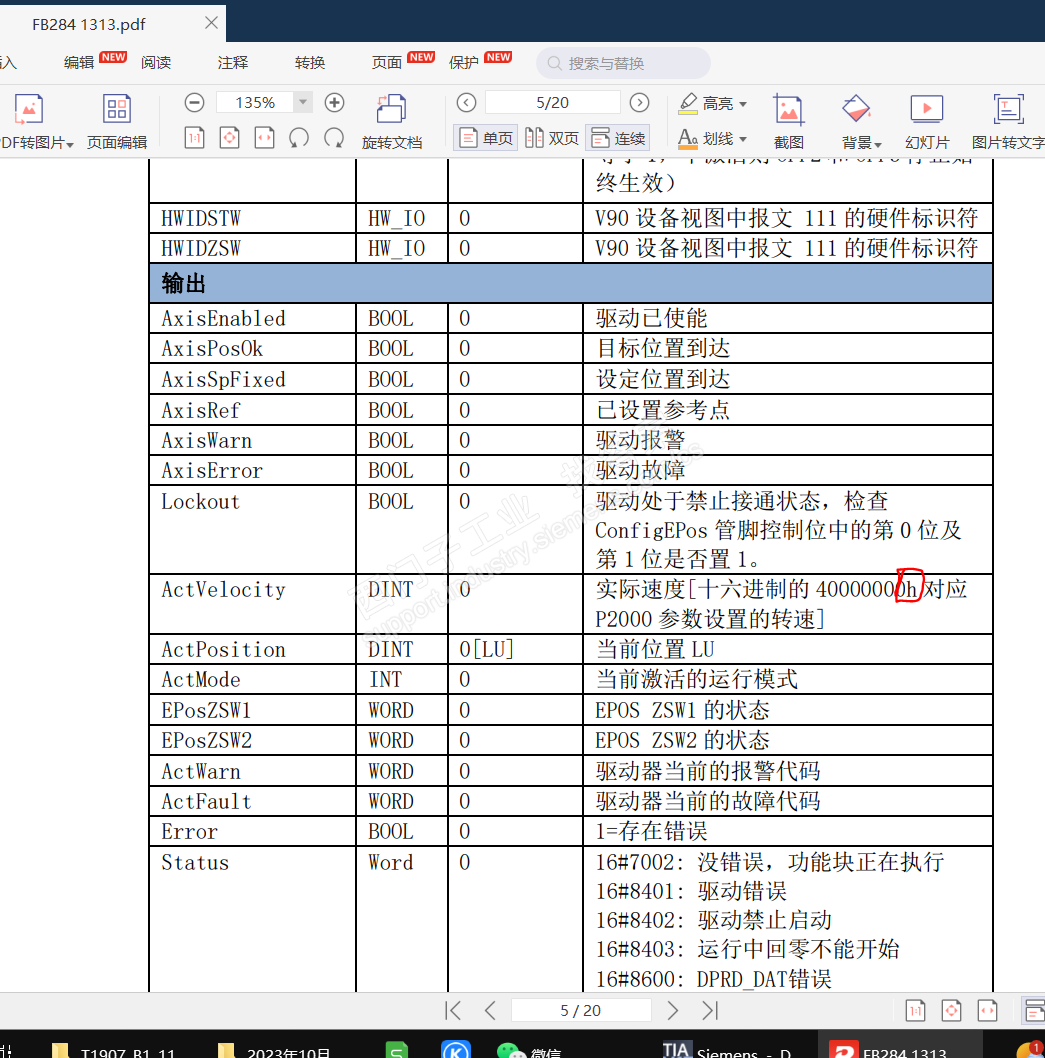The height and width of the screenshot is (1058, 1045).
Task: Go to previous page in toolbar
Action: (x=466, y=103)
